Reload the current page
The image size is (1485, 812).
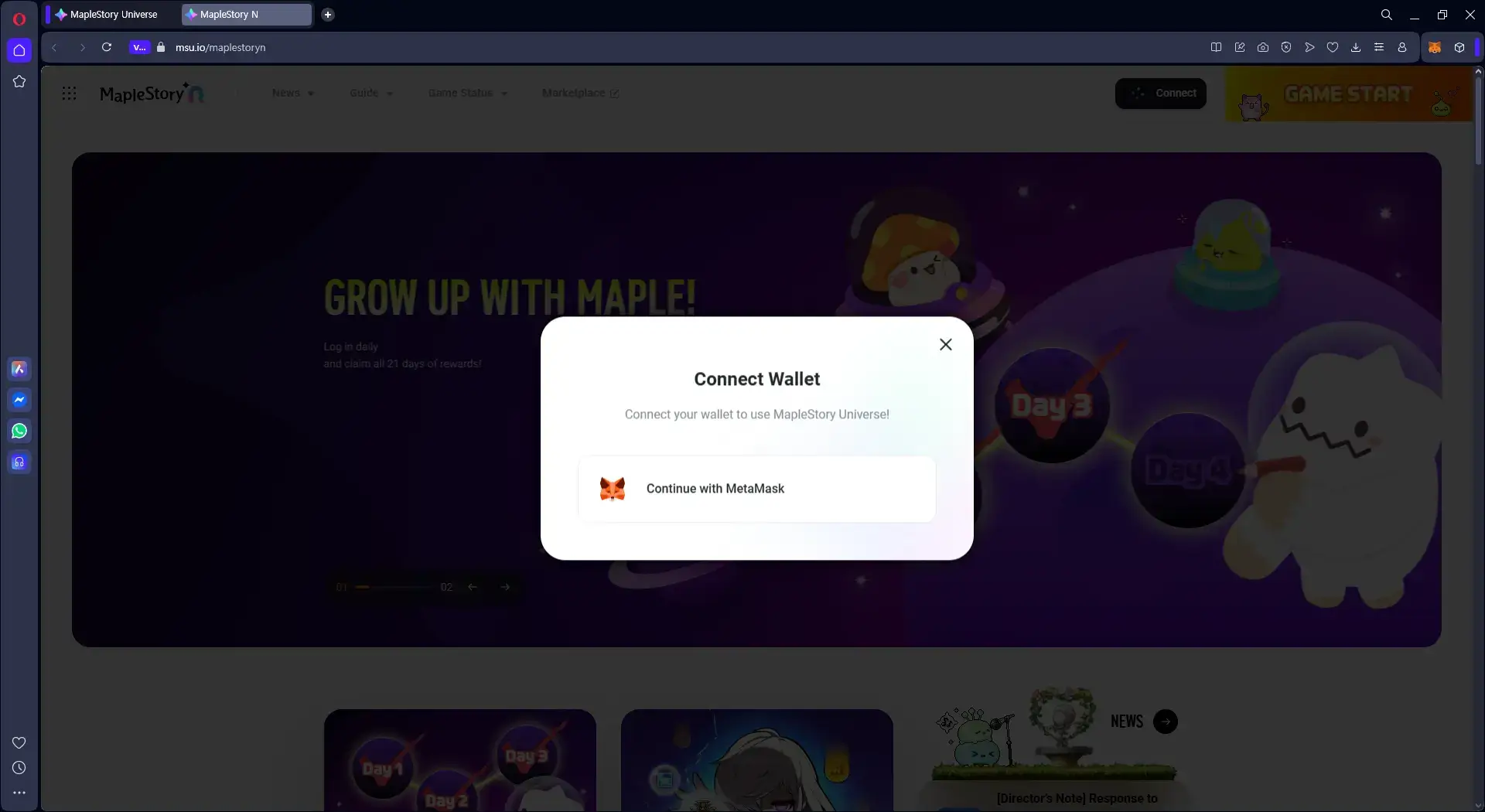(x=107, y=47)
